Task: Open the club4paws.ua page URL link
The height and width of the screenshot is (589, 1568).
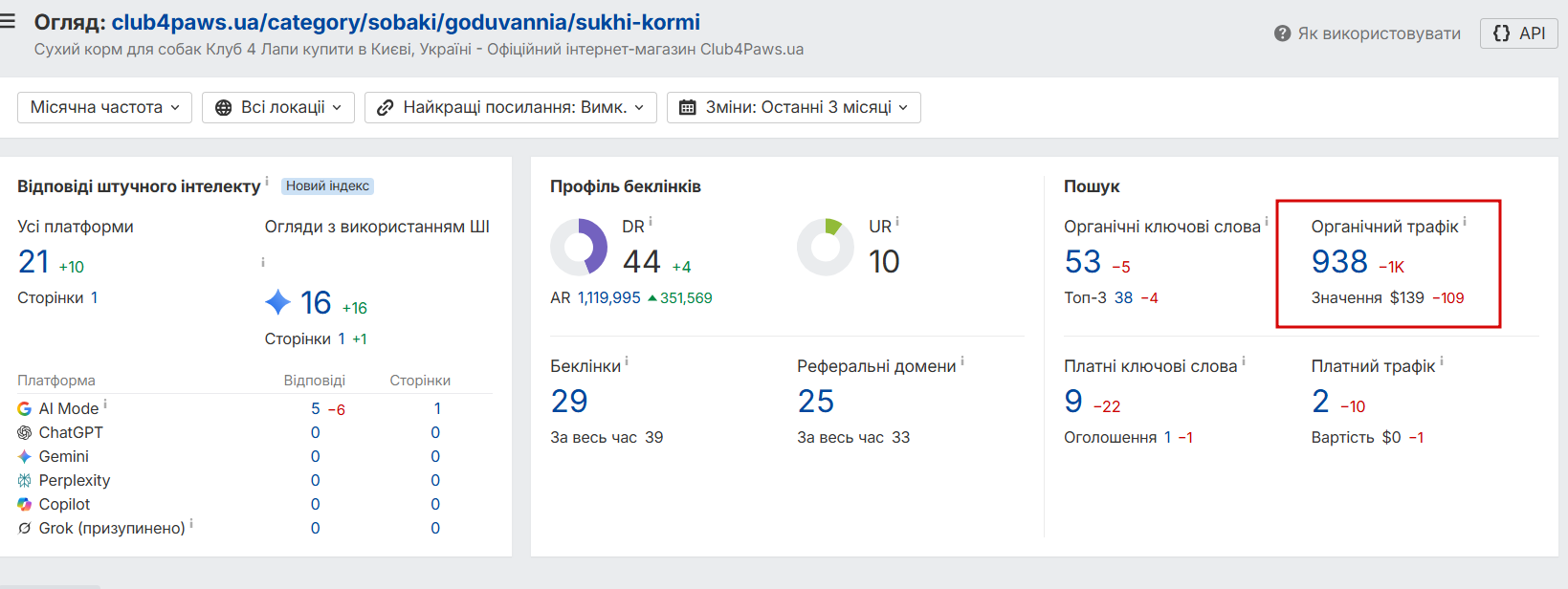Action: coord(406,22)
